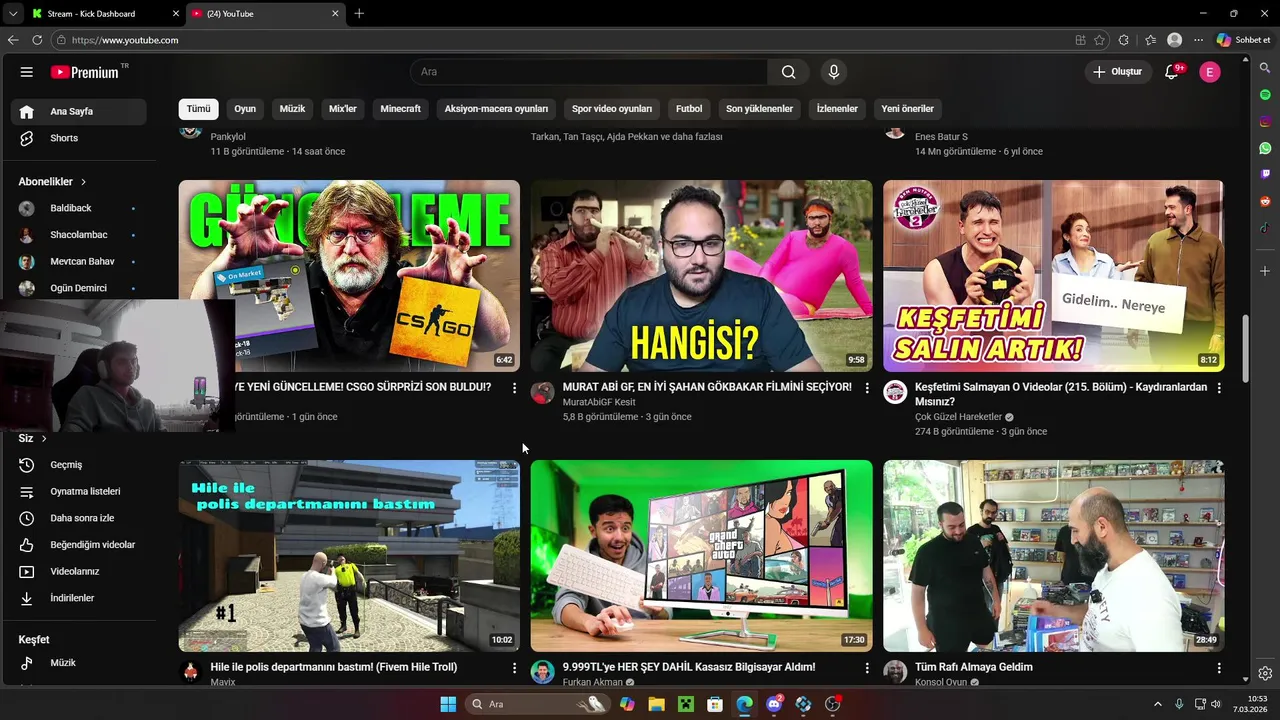This screenshot has height=720, width=1280.
Task: Open the tab search dropdown in Edge
Action: click(x=12, y=14)
